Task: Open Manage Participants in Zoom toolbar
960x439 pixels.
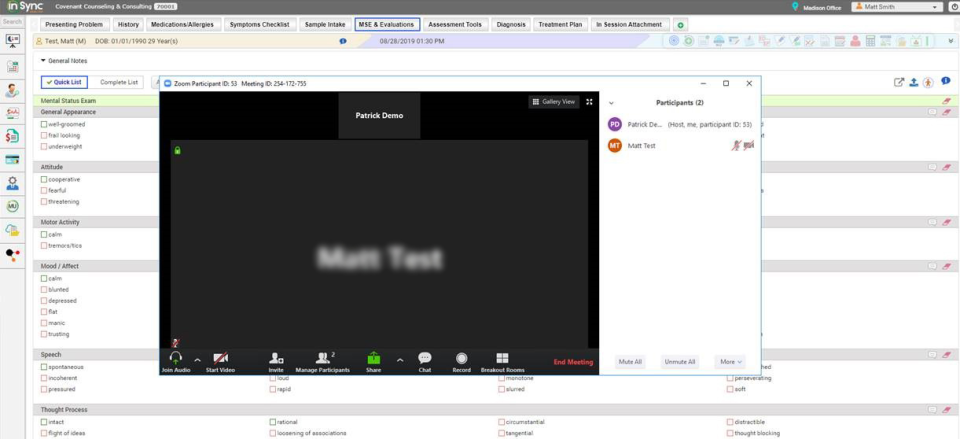Action: coord(323,362)
